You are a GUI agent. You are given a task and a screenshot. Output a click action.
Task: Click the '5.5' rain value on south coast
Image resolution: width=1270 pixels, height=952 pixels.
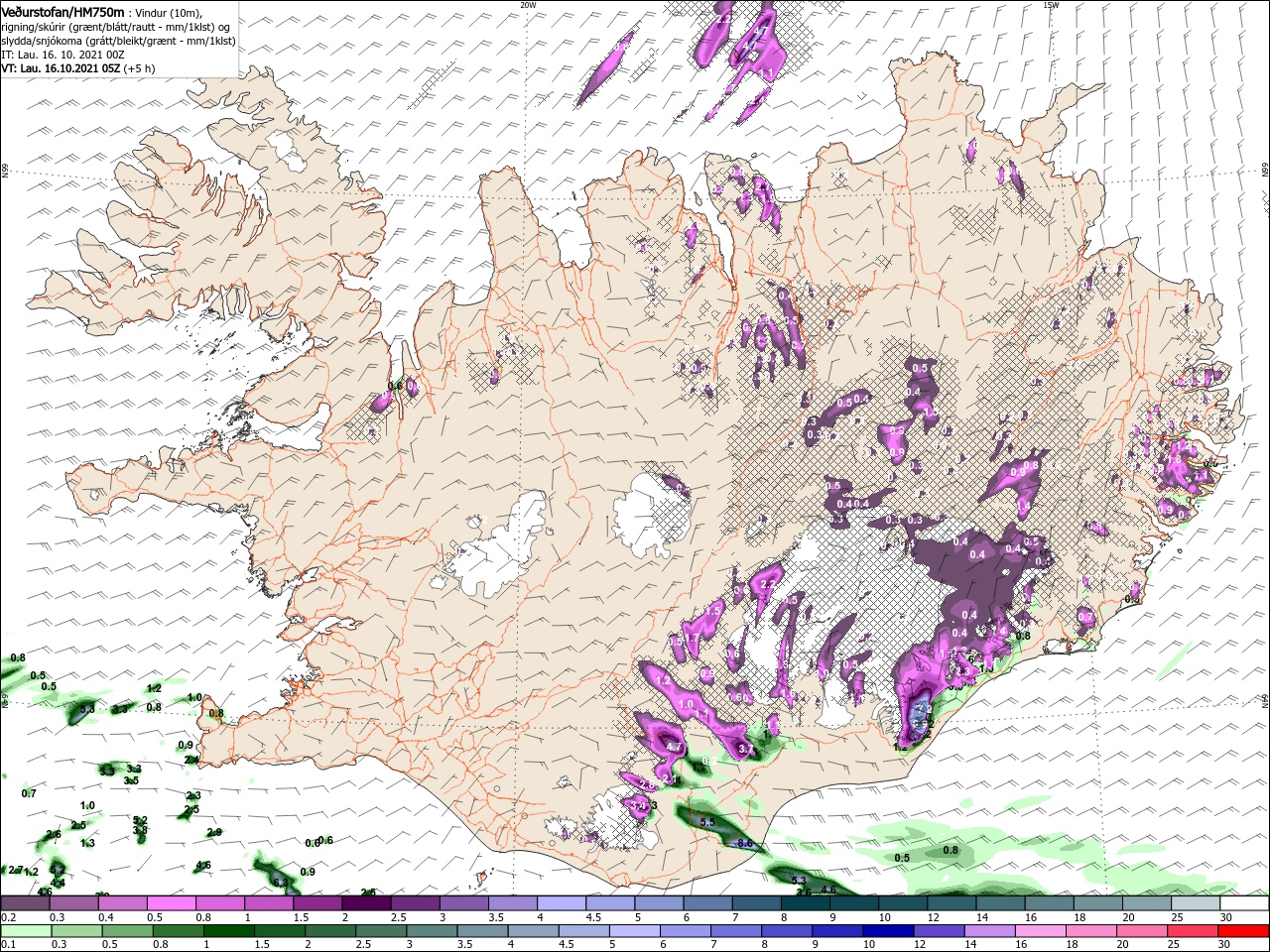point(707,822)
